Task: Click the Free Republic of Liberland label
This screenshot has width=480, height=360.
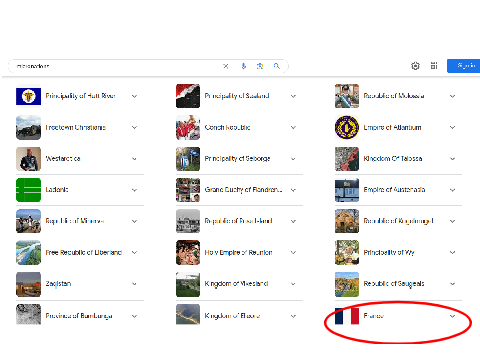Action: point(84,252)
